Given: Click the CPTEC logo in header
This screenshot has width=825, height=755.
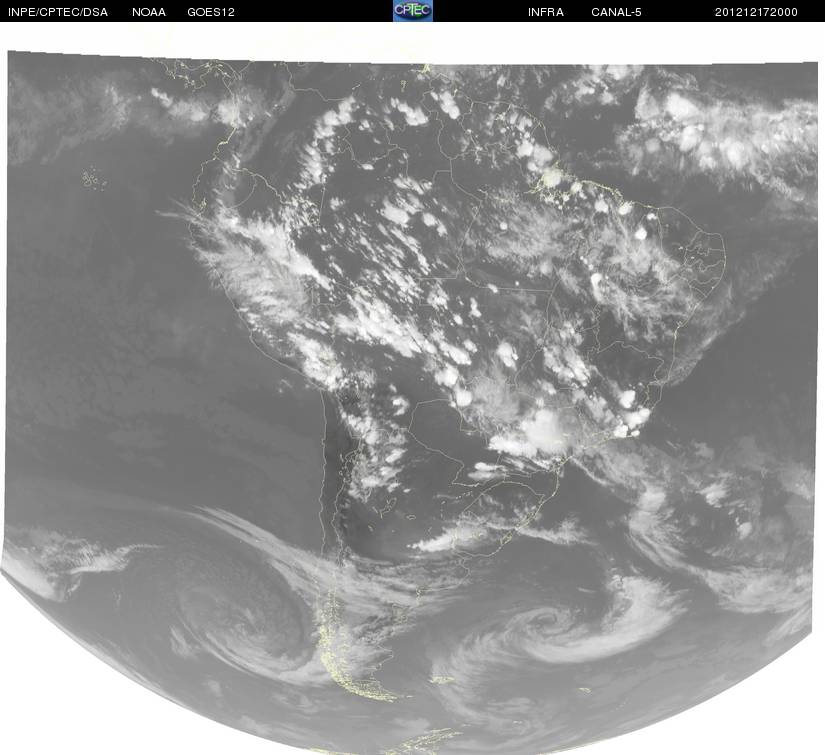Looking at the screenshot, I should point(413,11).
